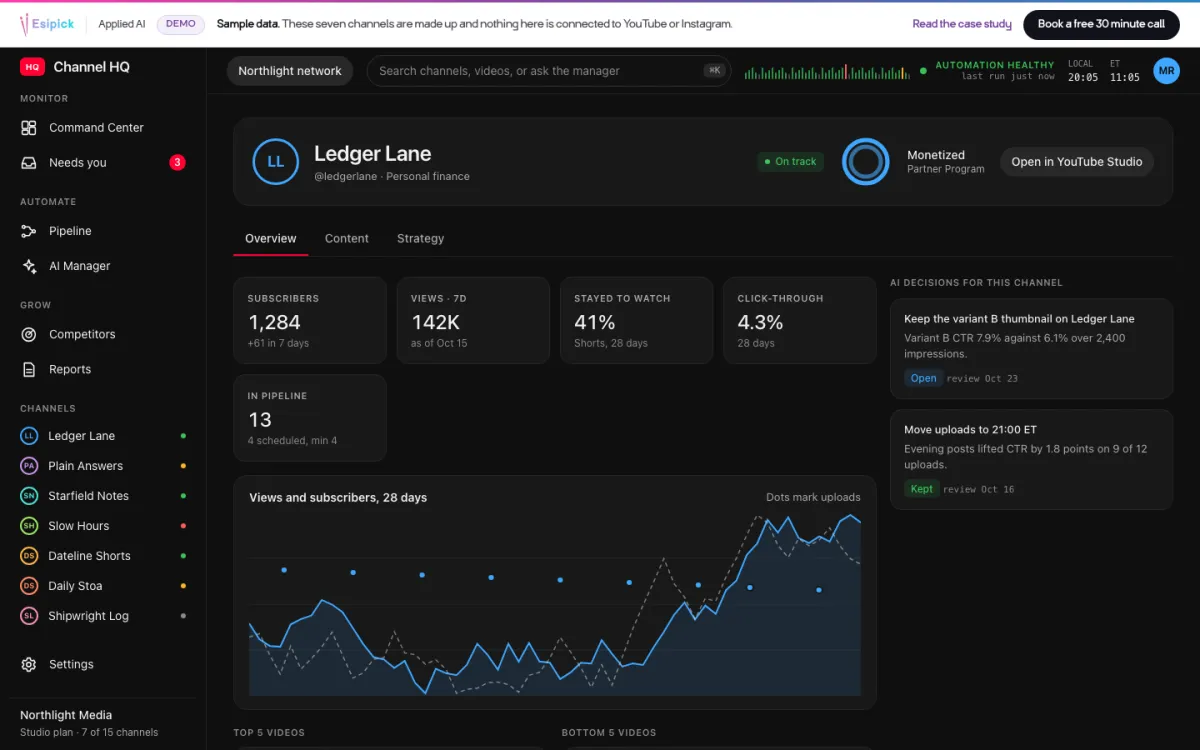Click the On track status pill

pyautogui.click(x=790, y=162)
